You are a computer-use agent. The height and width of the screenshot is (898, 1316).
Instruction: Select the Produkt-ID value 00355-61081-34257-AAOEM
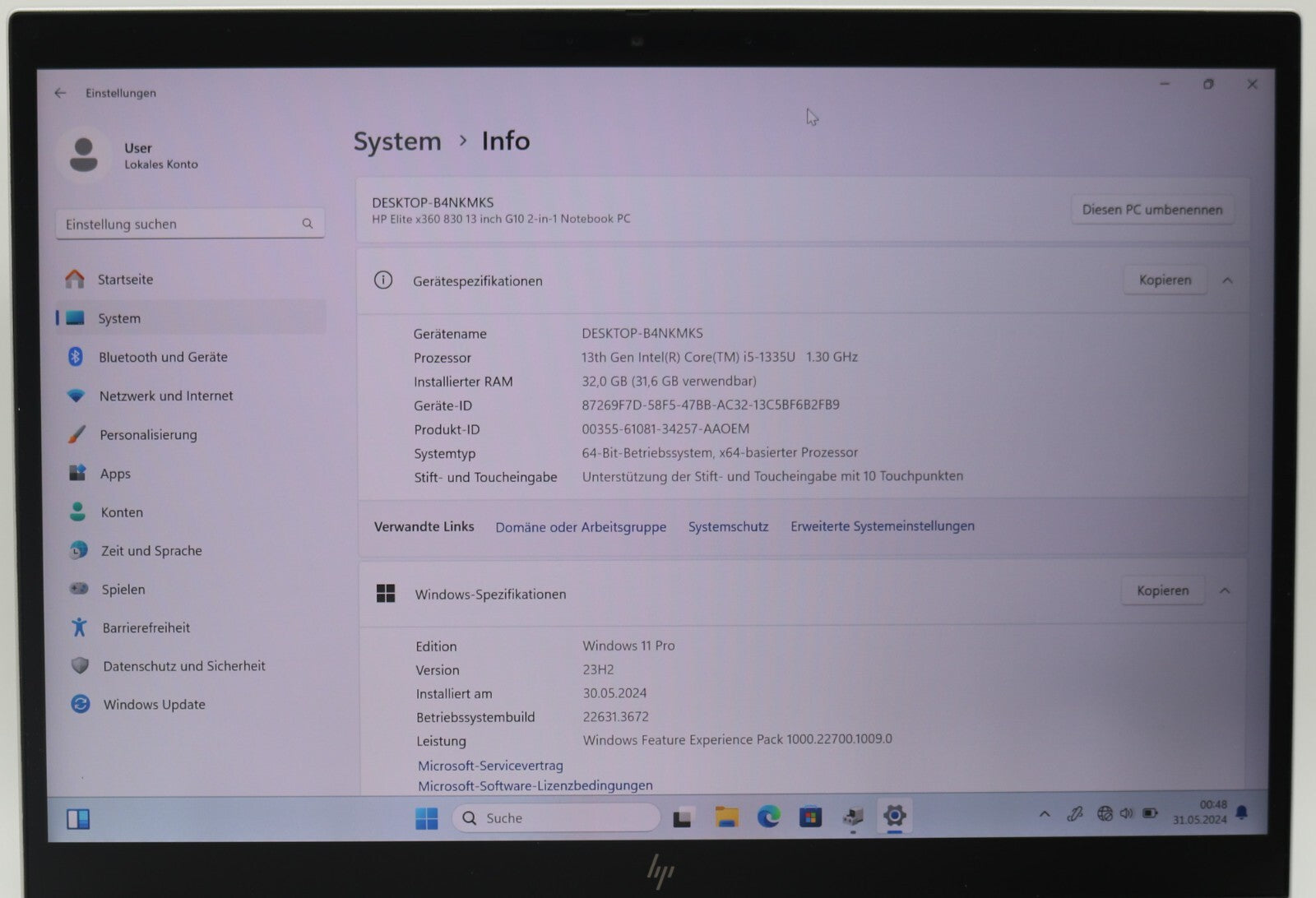[x=665, y=428]
